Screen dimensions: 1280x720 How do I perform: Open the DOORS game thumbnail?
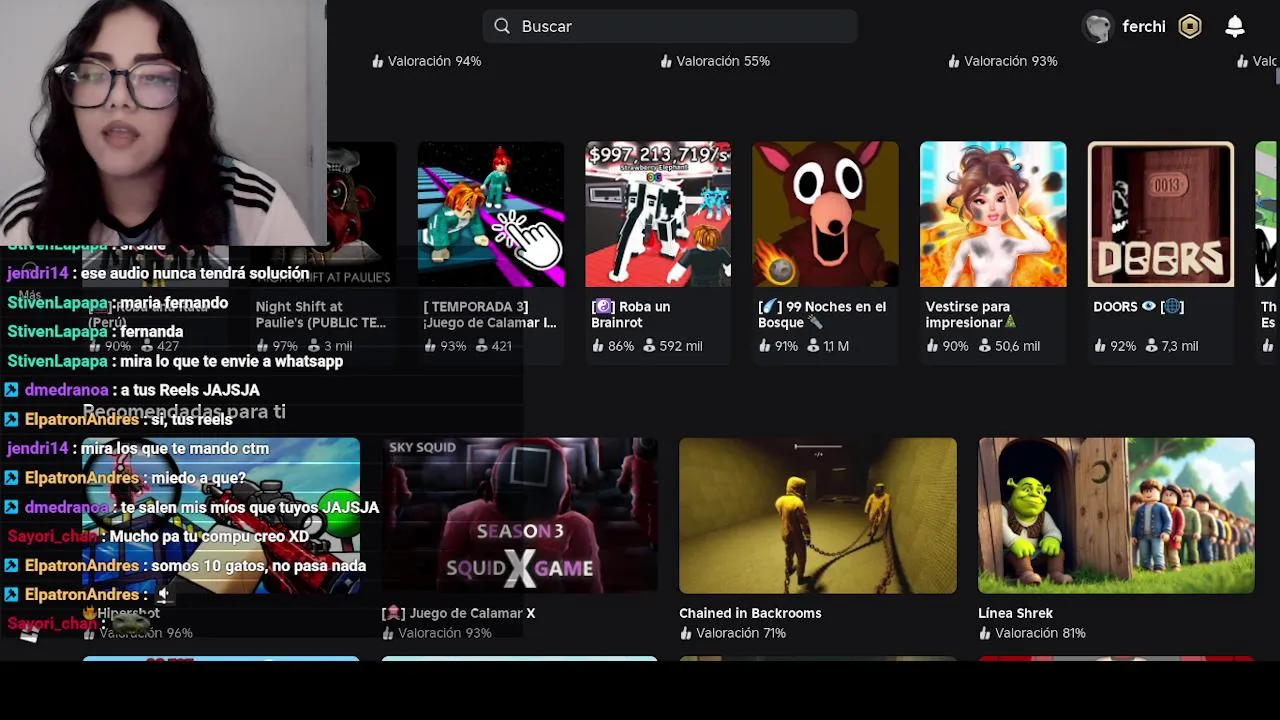coord(1161,214)
